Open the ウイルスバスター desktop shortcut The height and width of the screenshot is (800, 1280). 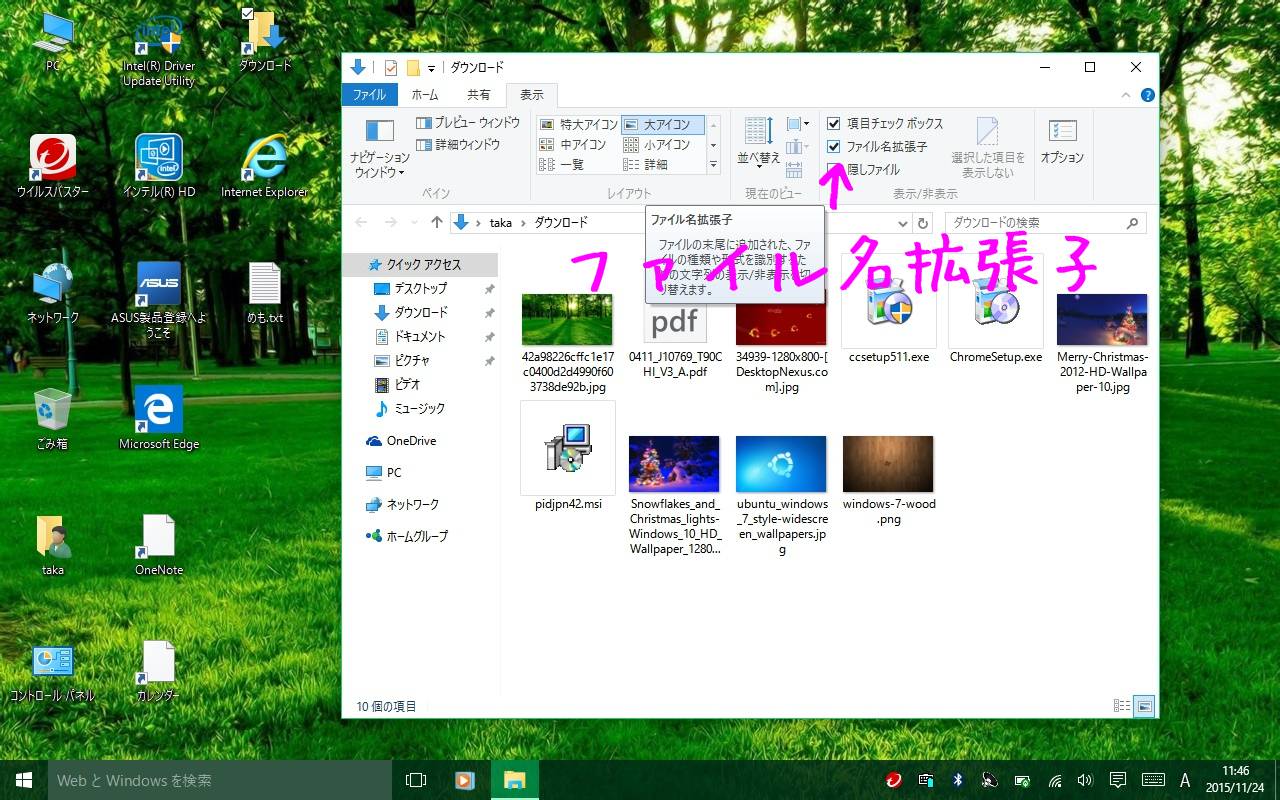53,167
